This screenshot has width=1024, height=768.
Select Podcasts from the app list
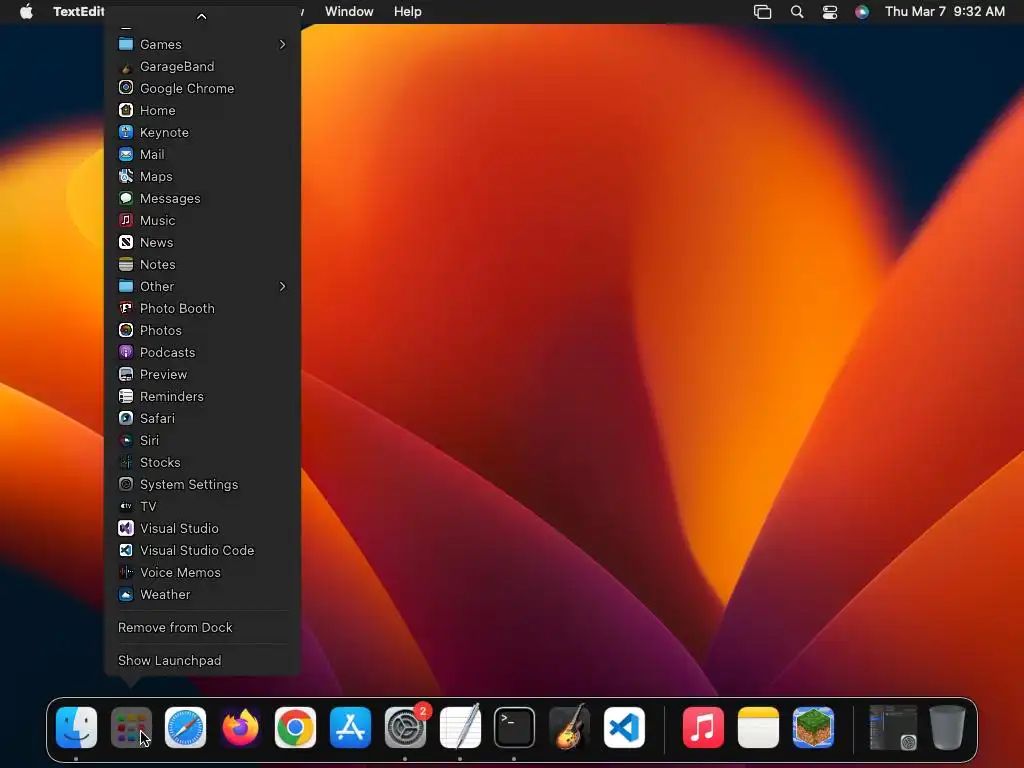202,352
